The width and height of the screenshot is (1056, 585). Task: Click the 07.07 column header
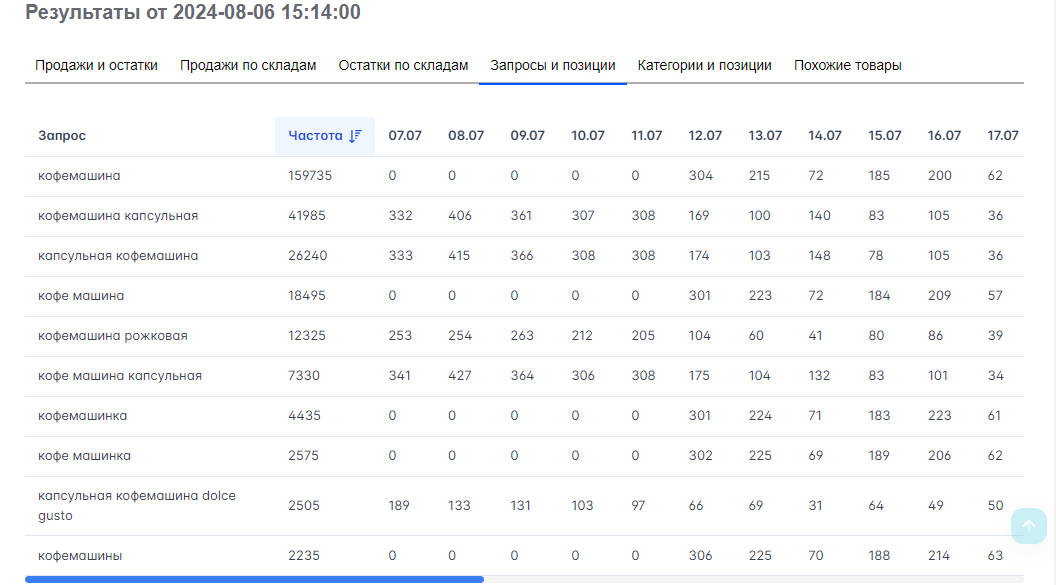405,135
